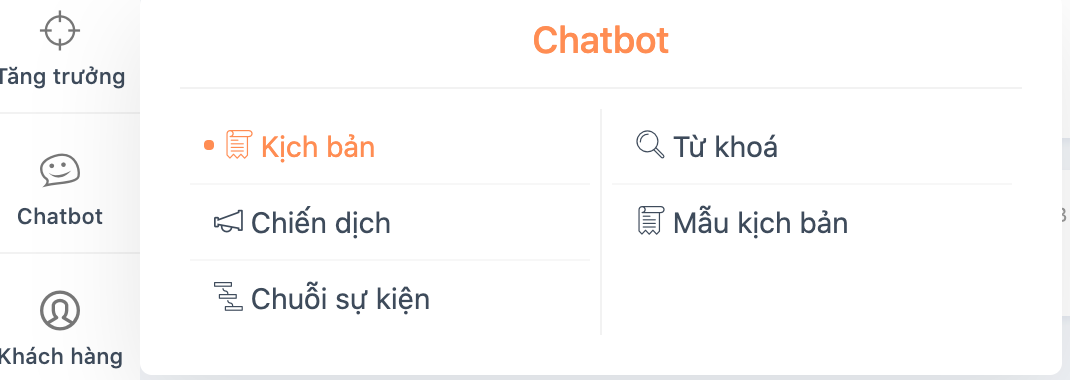This screenshot has width=1070, height=380.
Task: Click the megaphone icon beside Chiến dịch
Action: (x=229, y=222)
